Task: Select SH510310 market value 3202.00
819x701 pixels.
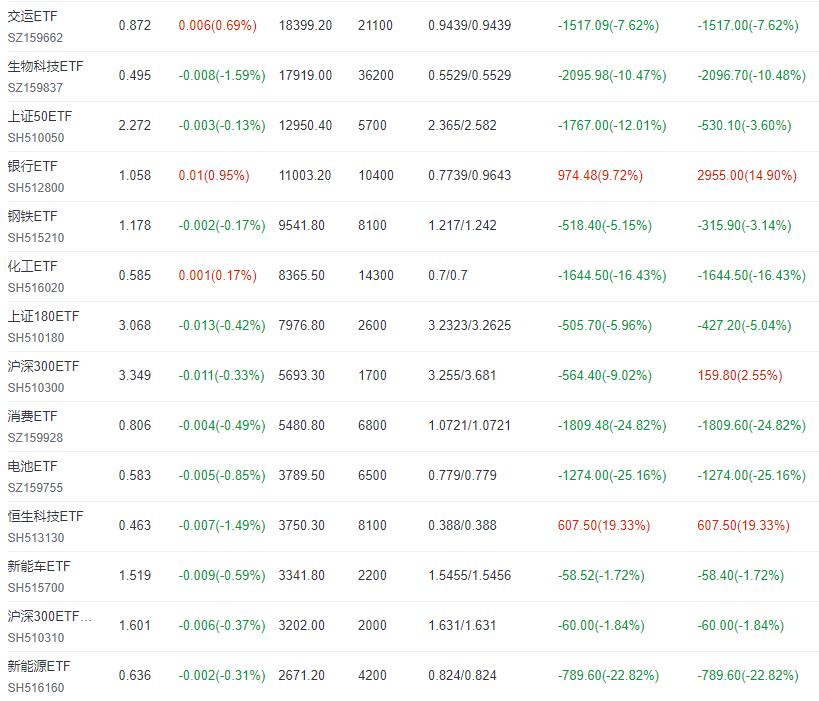Action: [301, 626]
